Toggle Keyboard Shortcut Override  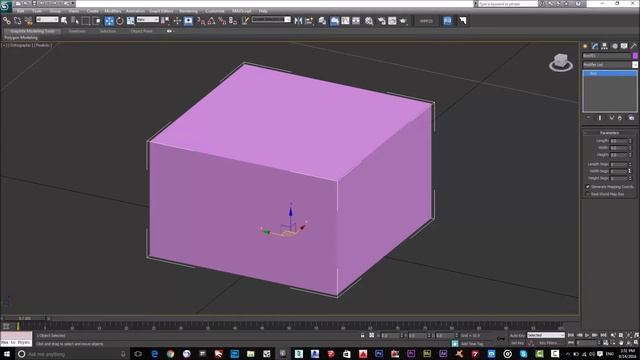188,20
